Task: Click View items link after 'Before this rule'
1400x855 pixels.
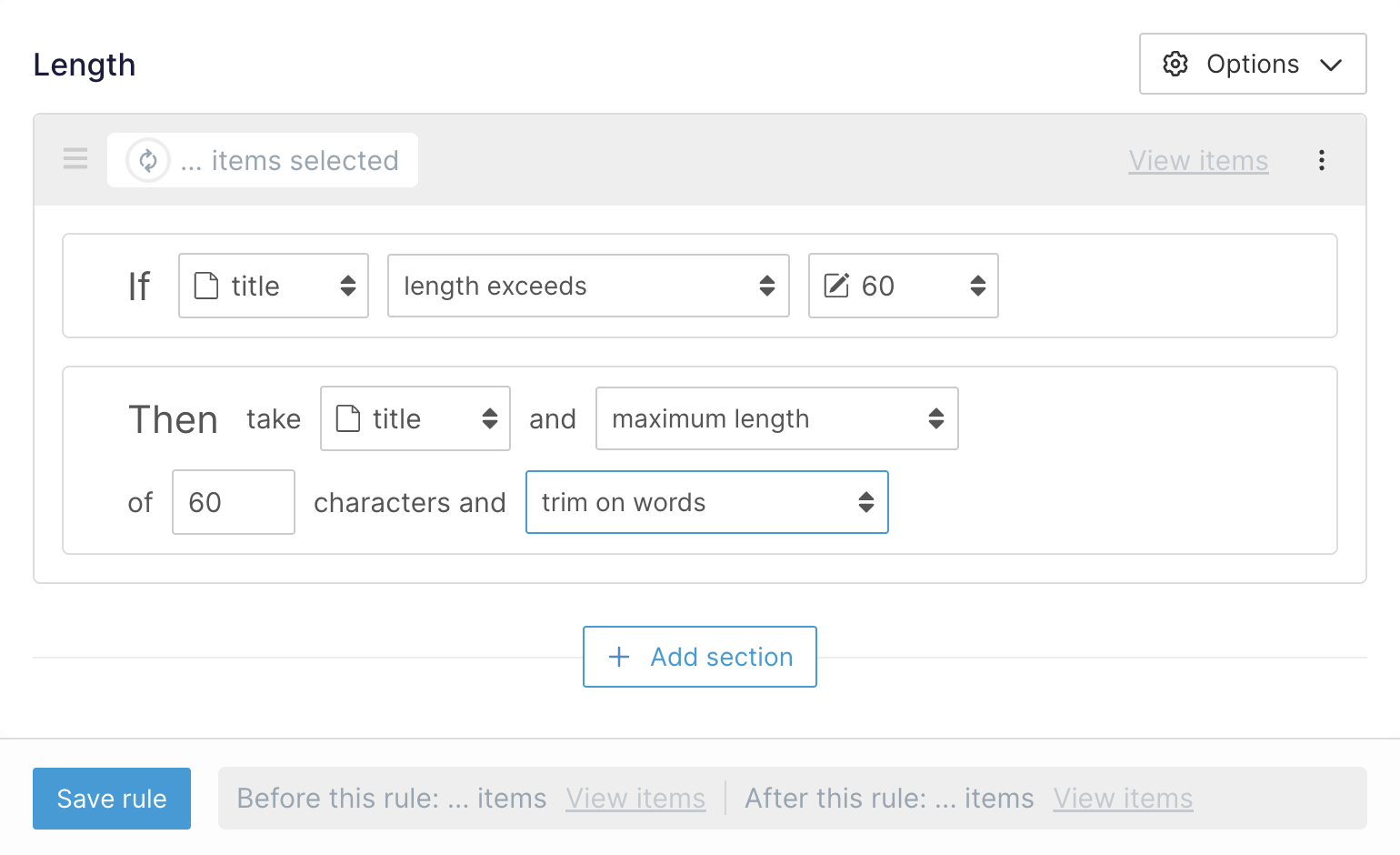Action: coord(635,799)
